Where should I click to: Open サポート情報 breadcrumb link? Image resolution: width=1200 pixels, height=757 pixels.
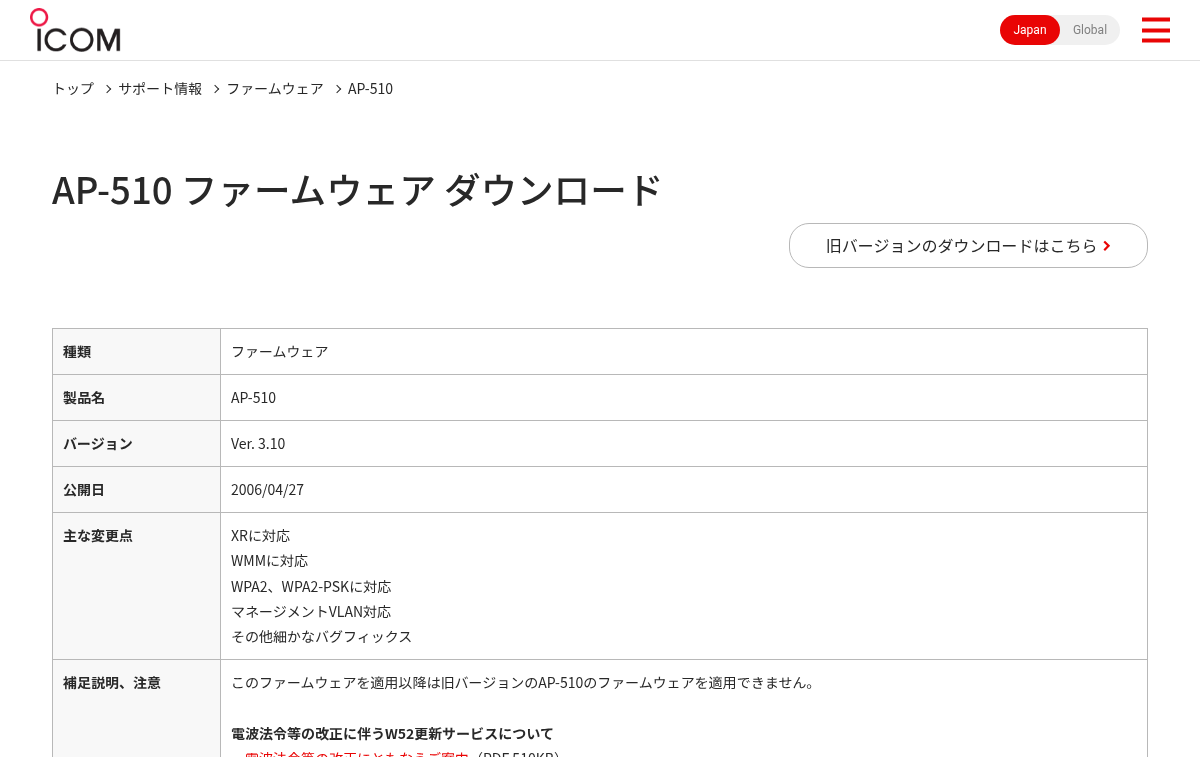[x=160, y=88]
